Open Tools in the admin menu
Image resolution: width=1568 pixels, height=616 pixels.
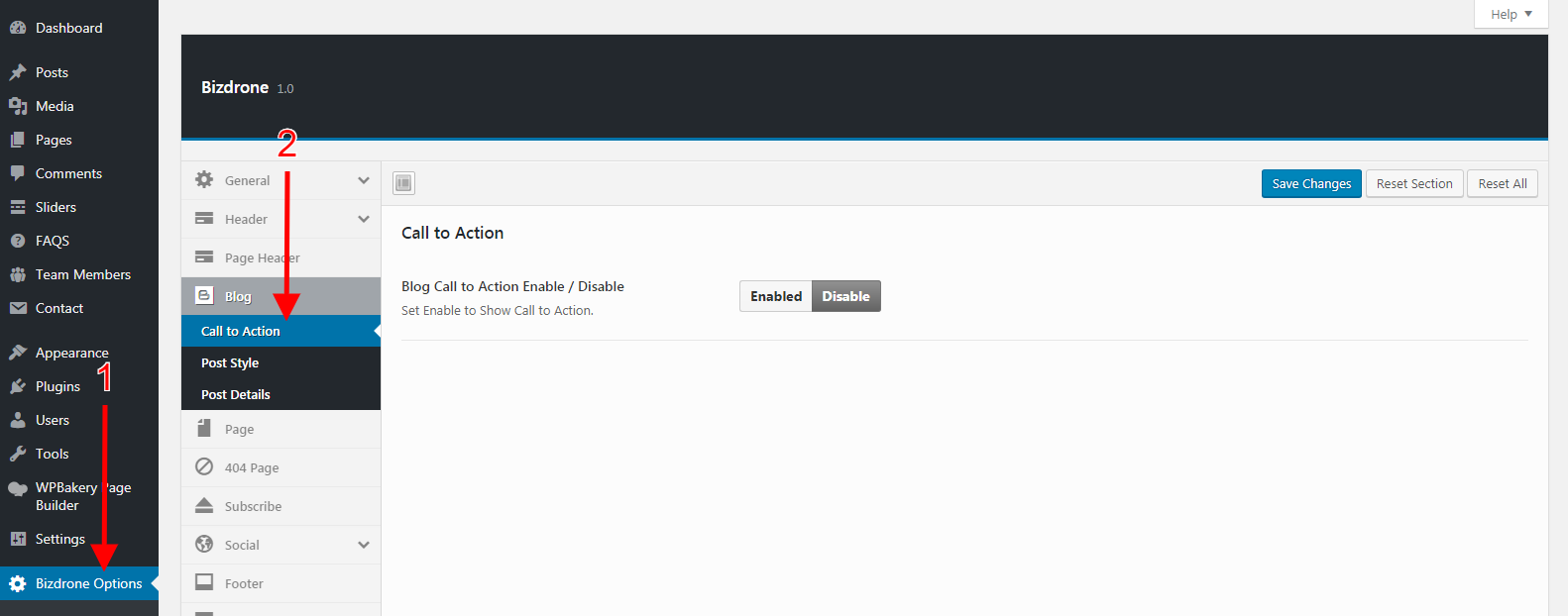click(x=79, y=454)
